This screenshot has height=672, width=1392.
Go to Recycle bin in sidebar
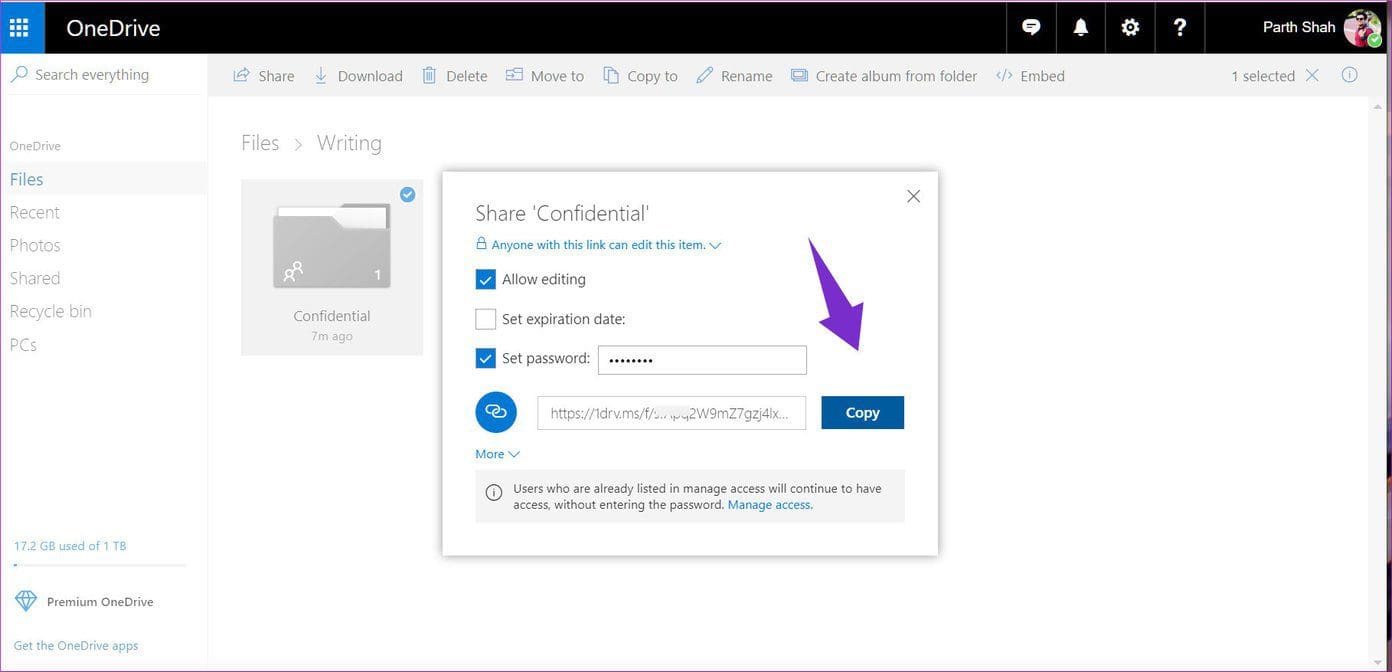[x=51, y=311]
